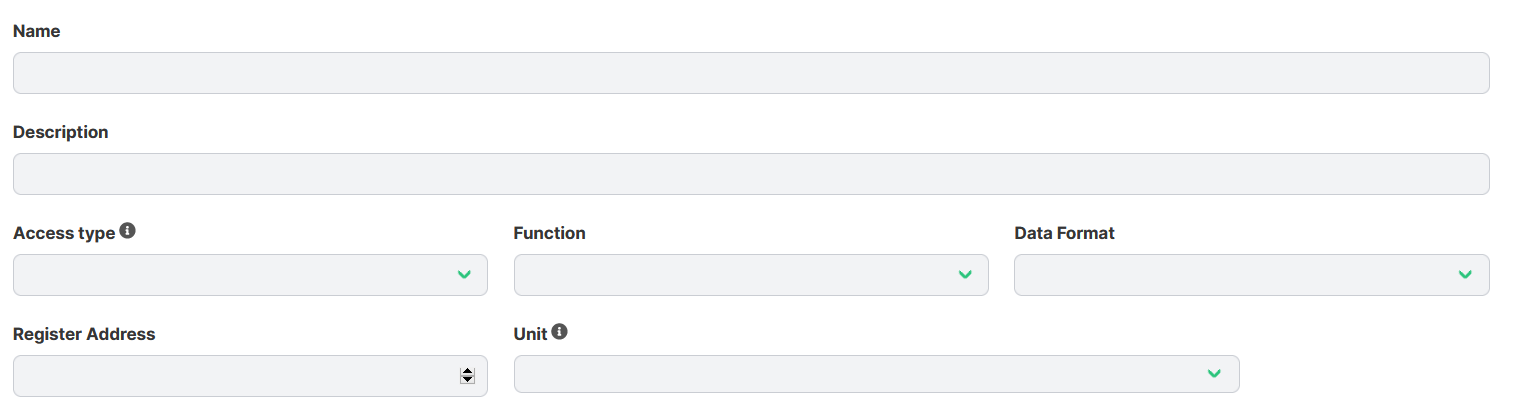Screen dimensions: 1524x405
Task: Click the green chevron in Data Format box
Action: click(1465, 275)
